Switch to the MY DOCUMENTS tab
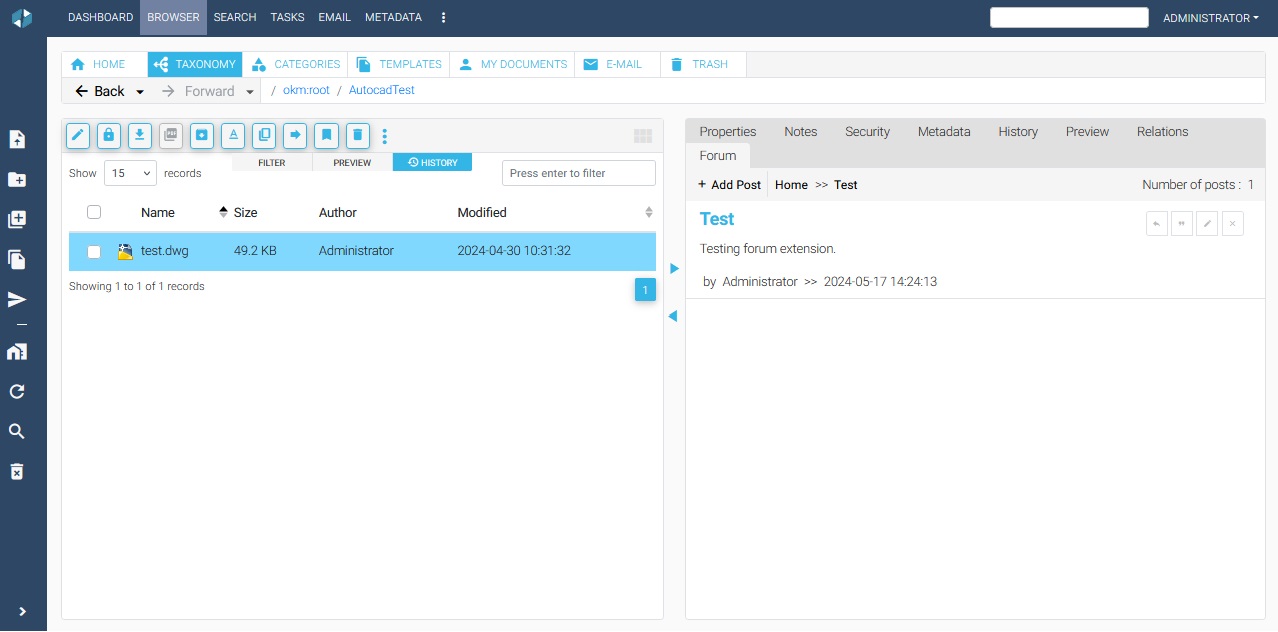Image resolution: width=1278 pixels, height=632 pixels. 512,64
